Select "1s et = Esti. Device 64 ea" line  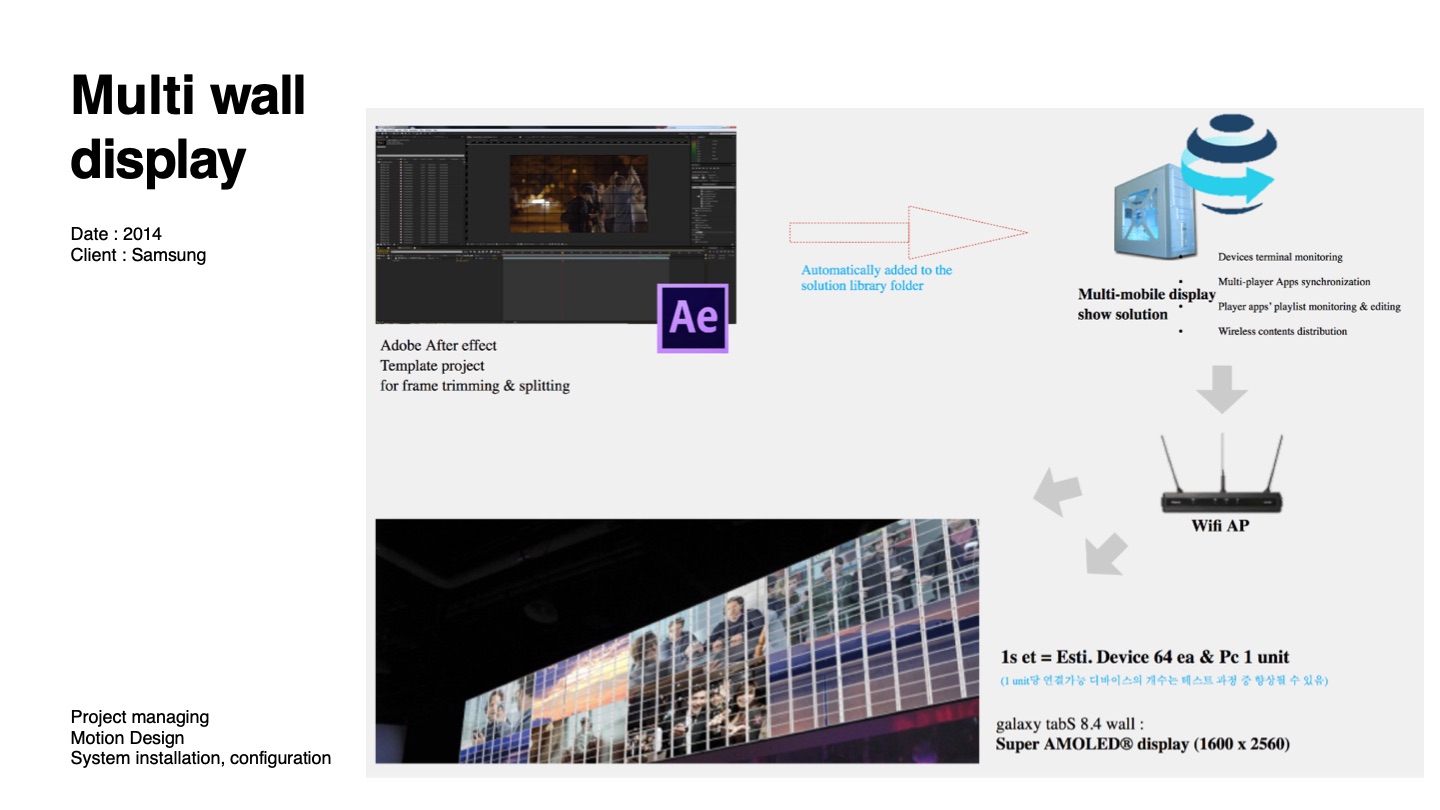(x=1145, y=657)
